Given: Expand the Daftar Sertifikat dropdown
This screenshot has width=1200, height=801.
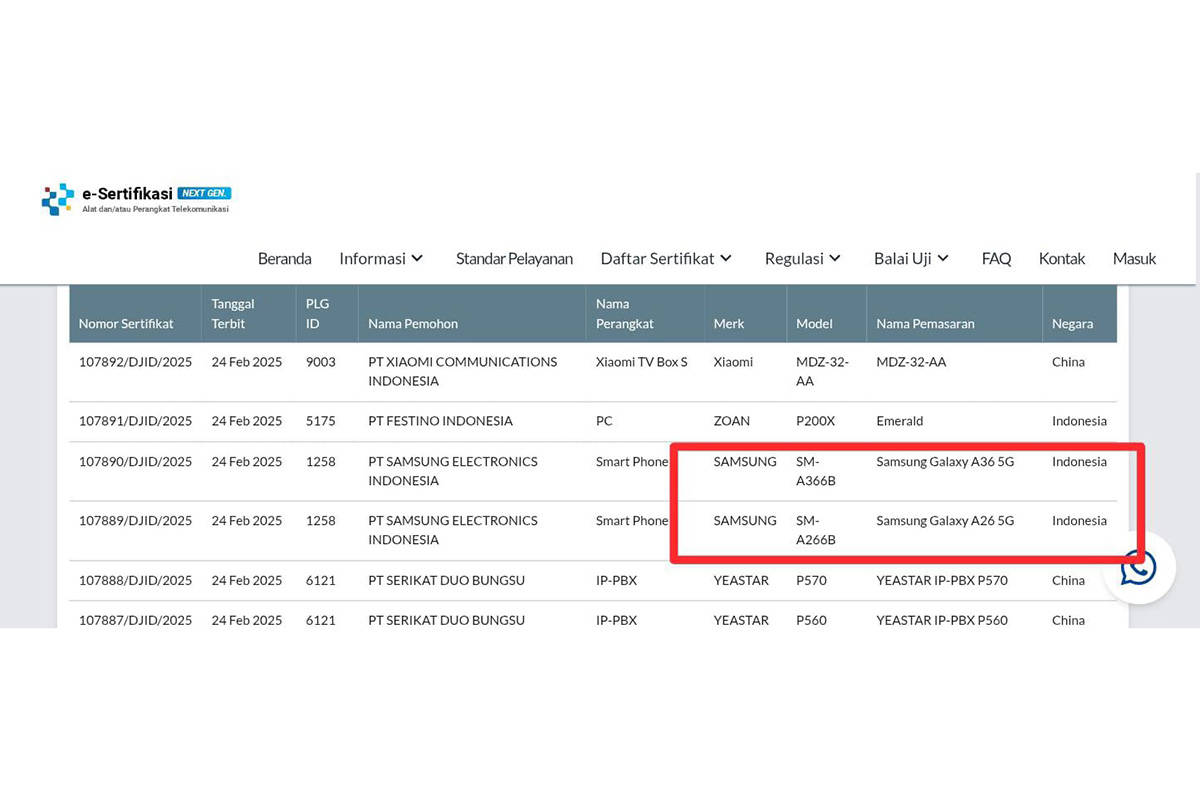Looking at the screenshot, I should click(666, 258).
